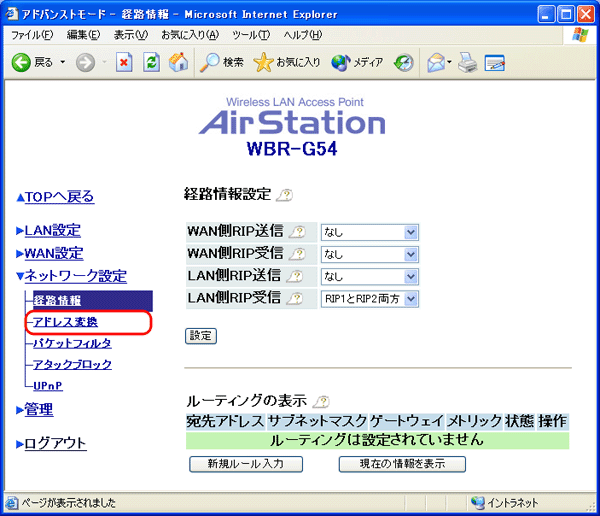The height and width of the screenshot is (516, 600).
Task: Go to Home page icon
Action: tap(178, 62)
